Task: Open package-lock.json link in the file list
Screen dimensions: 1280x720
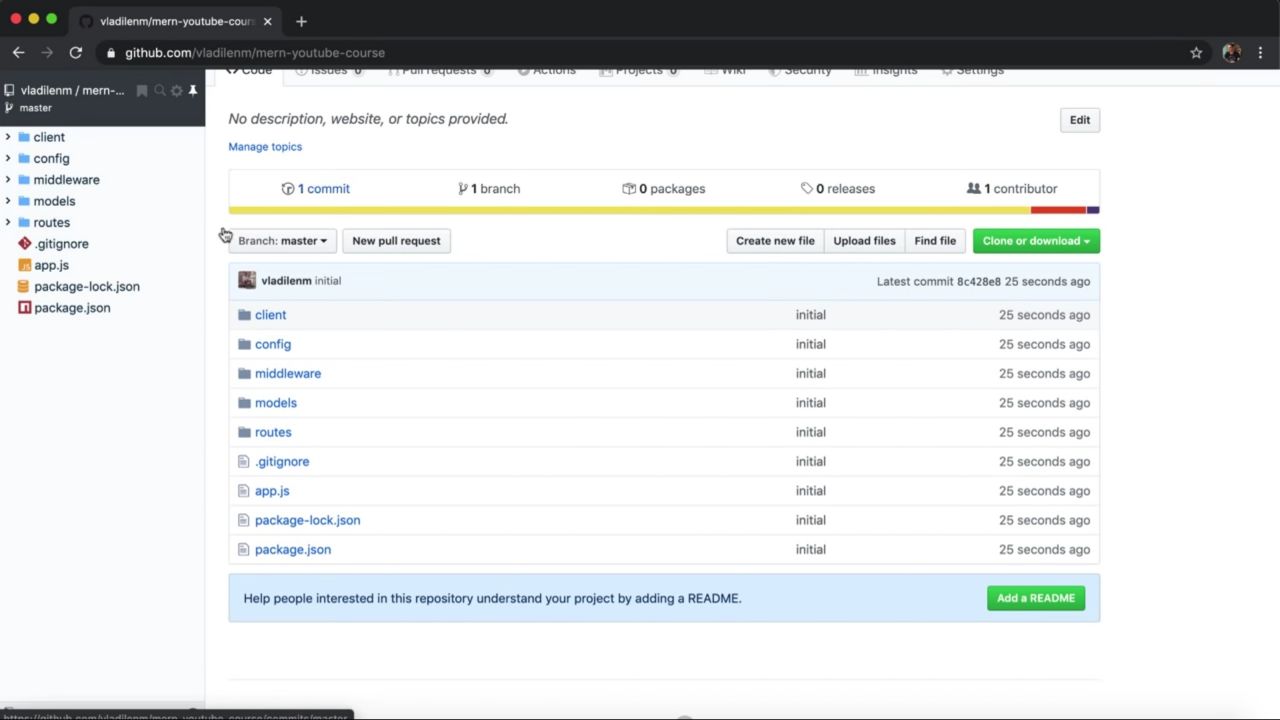Action: click(x=307, y=520)
